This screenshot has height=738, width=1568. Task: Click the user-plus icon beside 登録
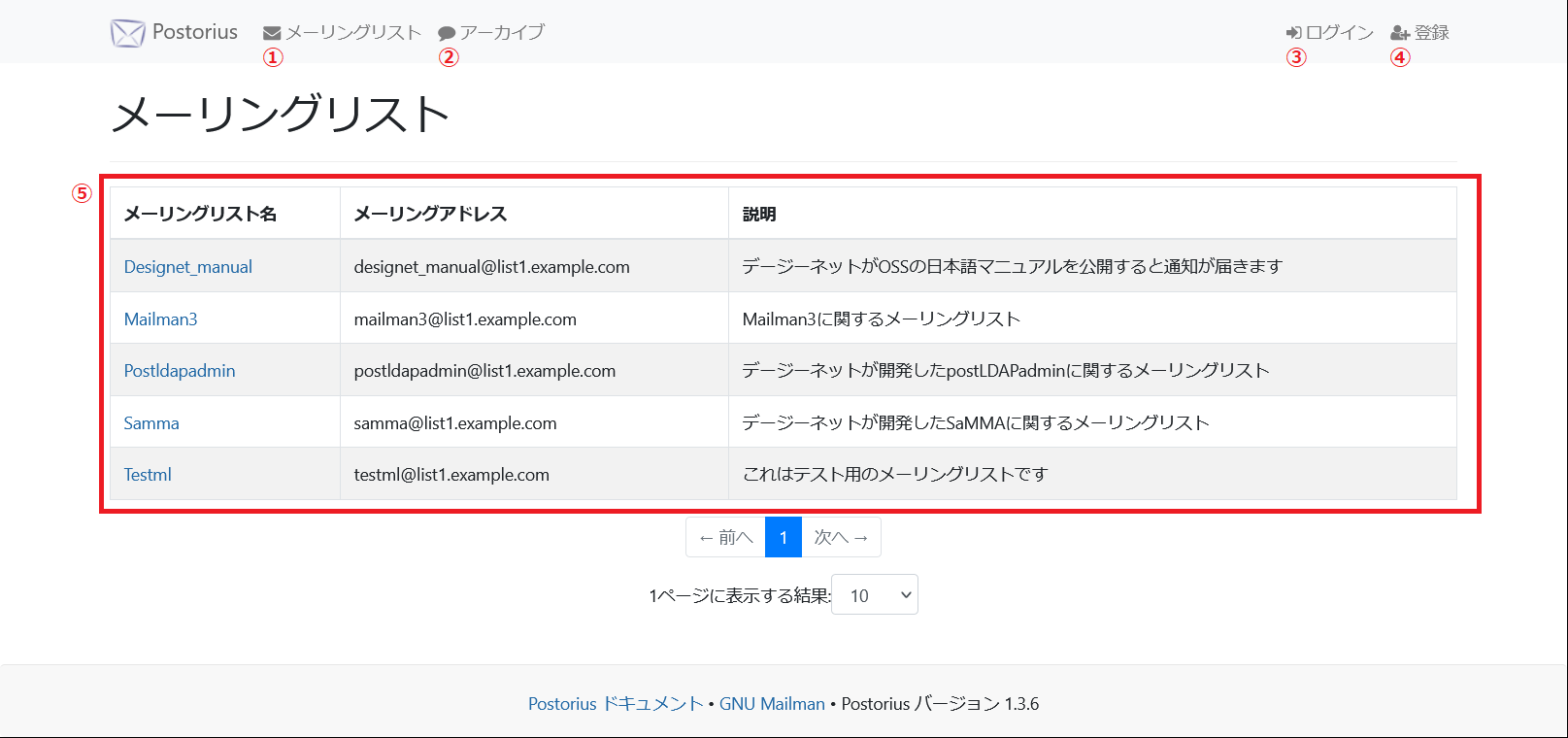(x=1400, y=33)
